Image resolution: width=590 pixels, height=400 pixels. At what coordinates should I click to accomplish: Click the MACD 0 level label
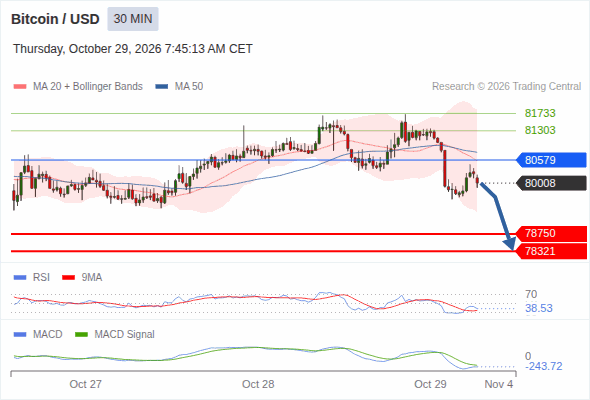pyautogui.click(x=528, y=356)
